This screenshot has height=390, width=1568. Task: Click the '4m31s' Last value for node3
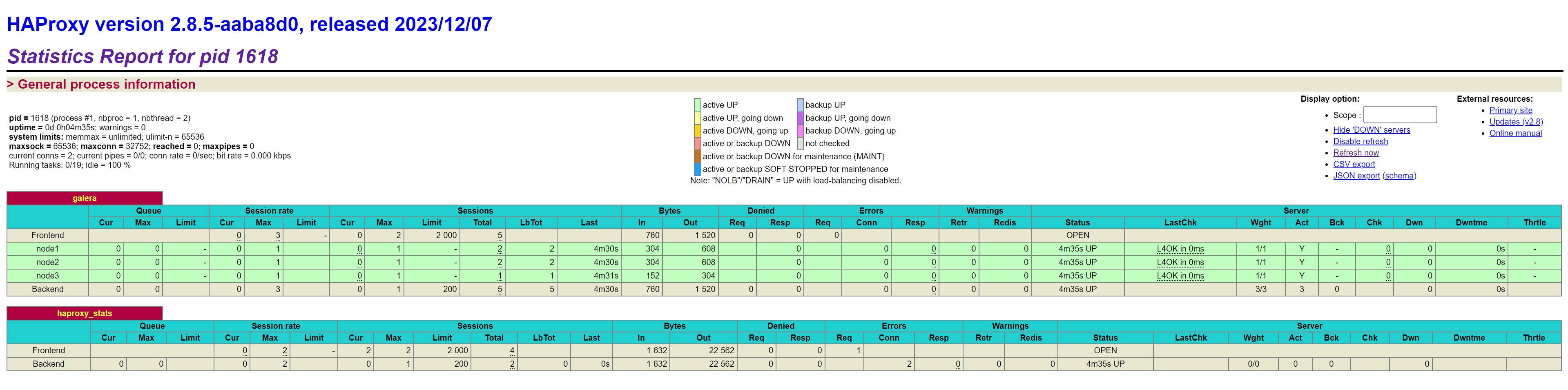[606, 276]
